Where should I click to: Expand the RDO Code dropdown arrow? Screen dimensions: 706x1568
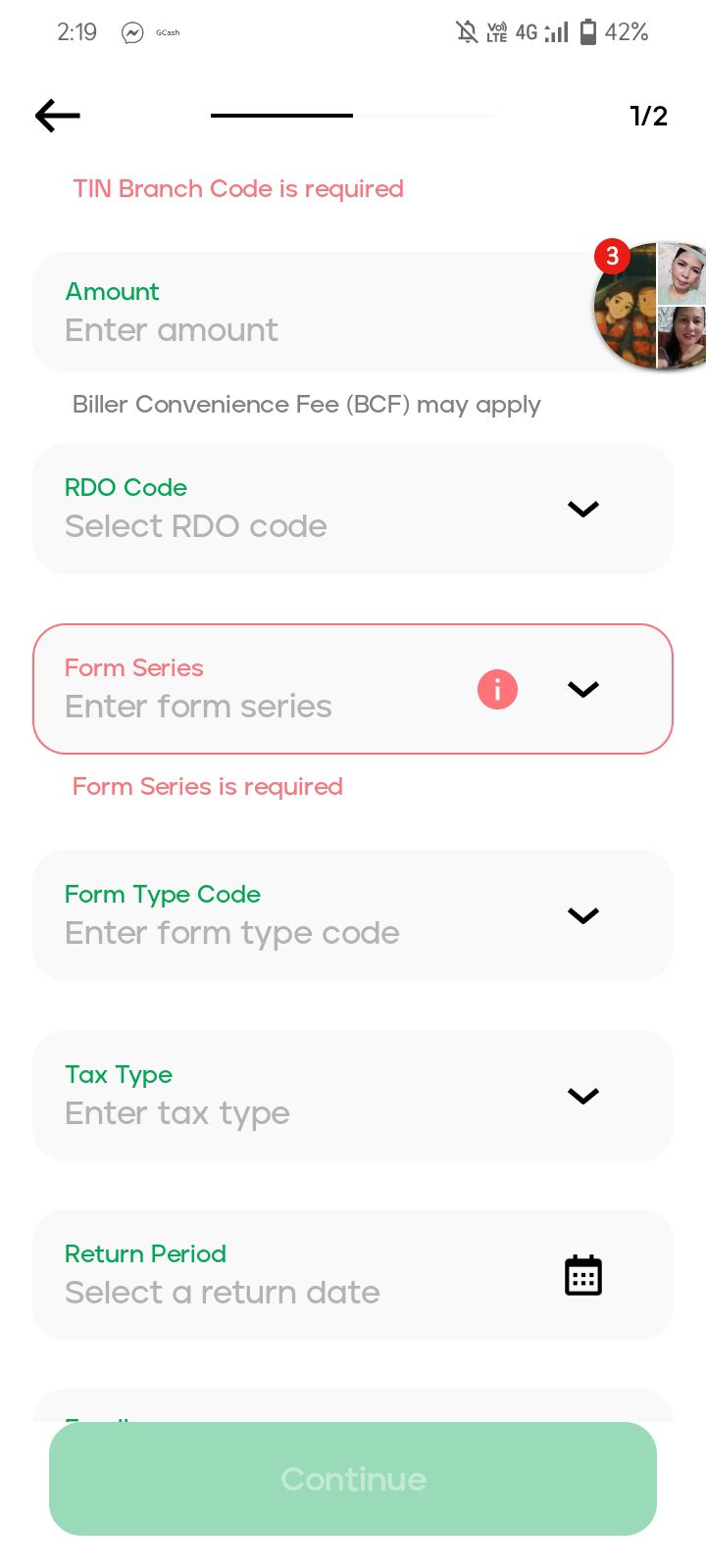click(583, 509)
